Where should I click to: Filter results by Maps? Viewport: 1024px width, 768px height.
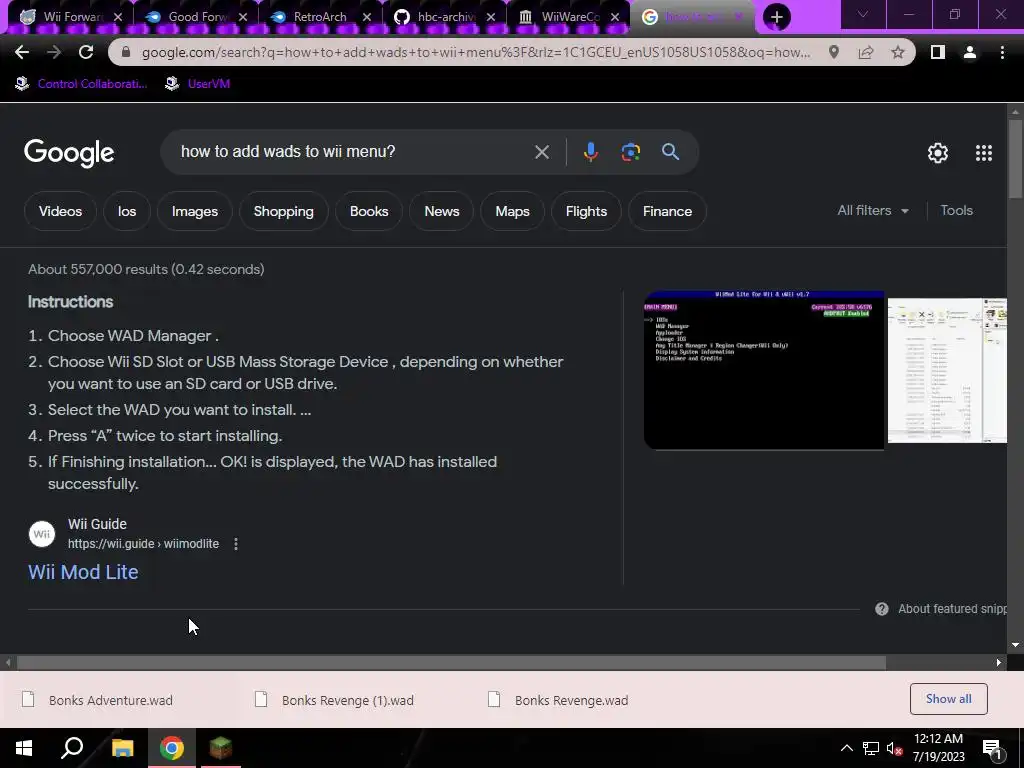pos(512,211)
